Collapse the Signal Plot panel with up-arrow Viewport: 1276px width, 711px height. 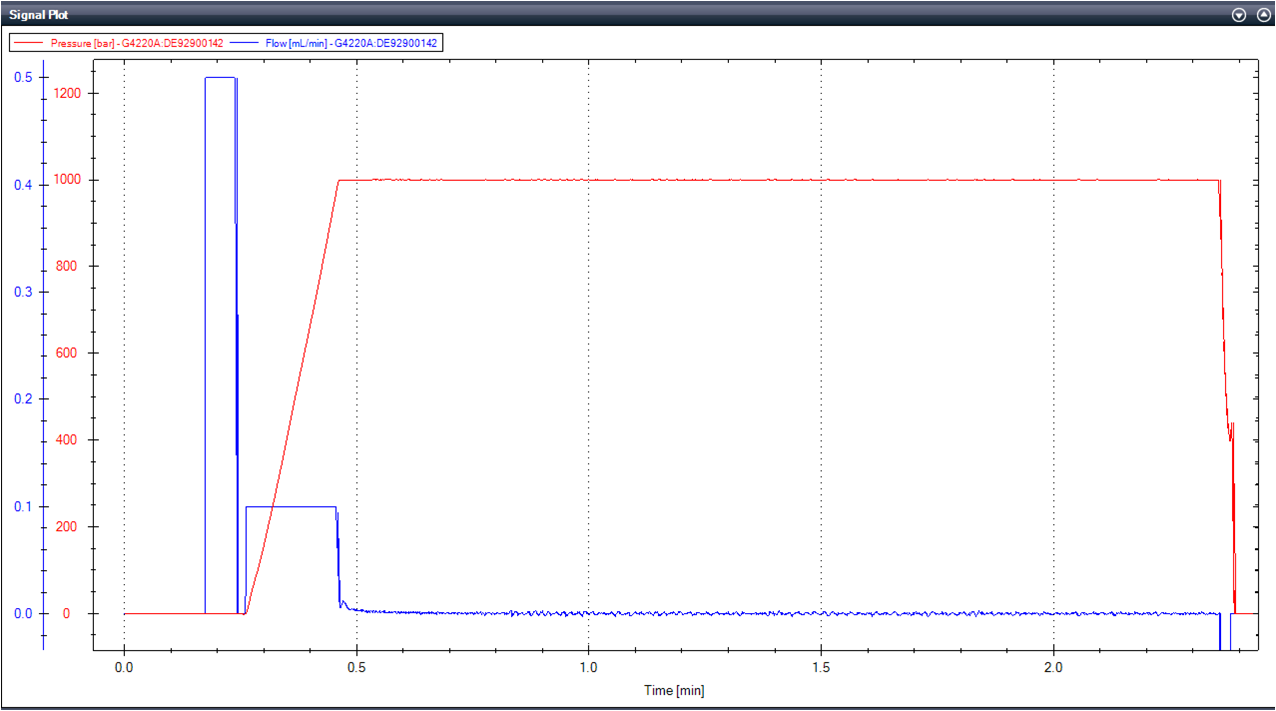[x=1262, y=15]
